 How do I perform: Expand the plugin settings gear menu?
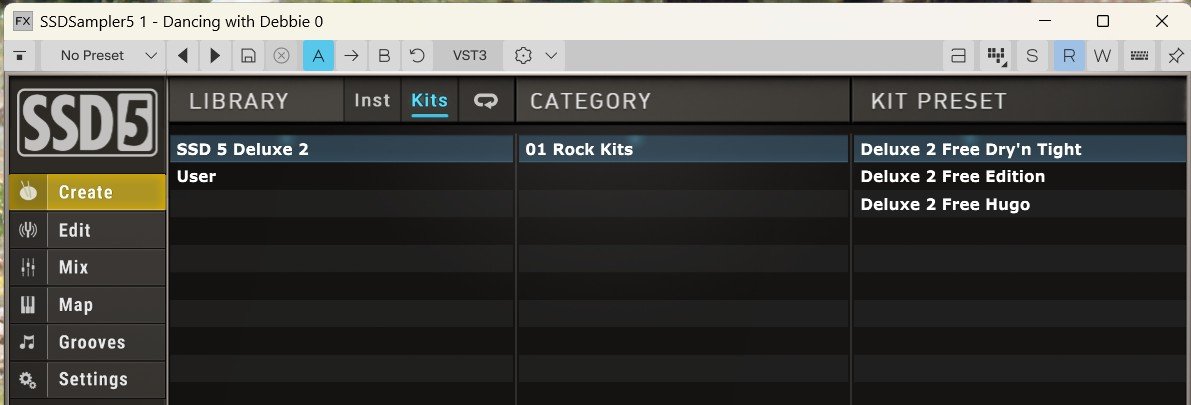point(534,56)
